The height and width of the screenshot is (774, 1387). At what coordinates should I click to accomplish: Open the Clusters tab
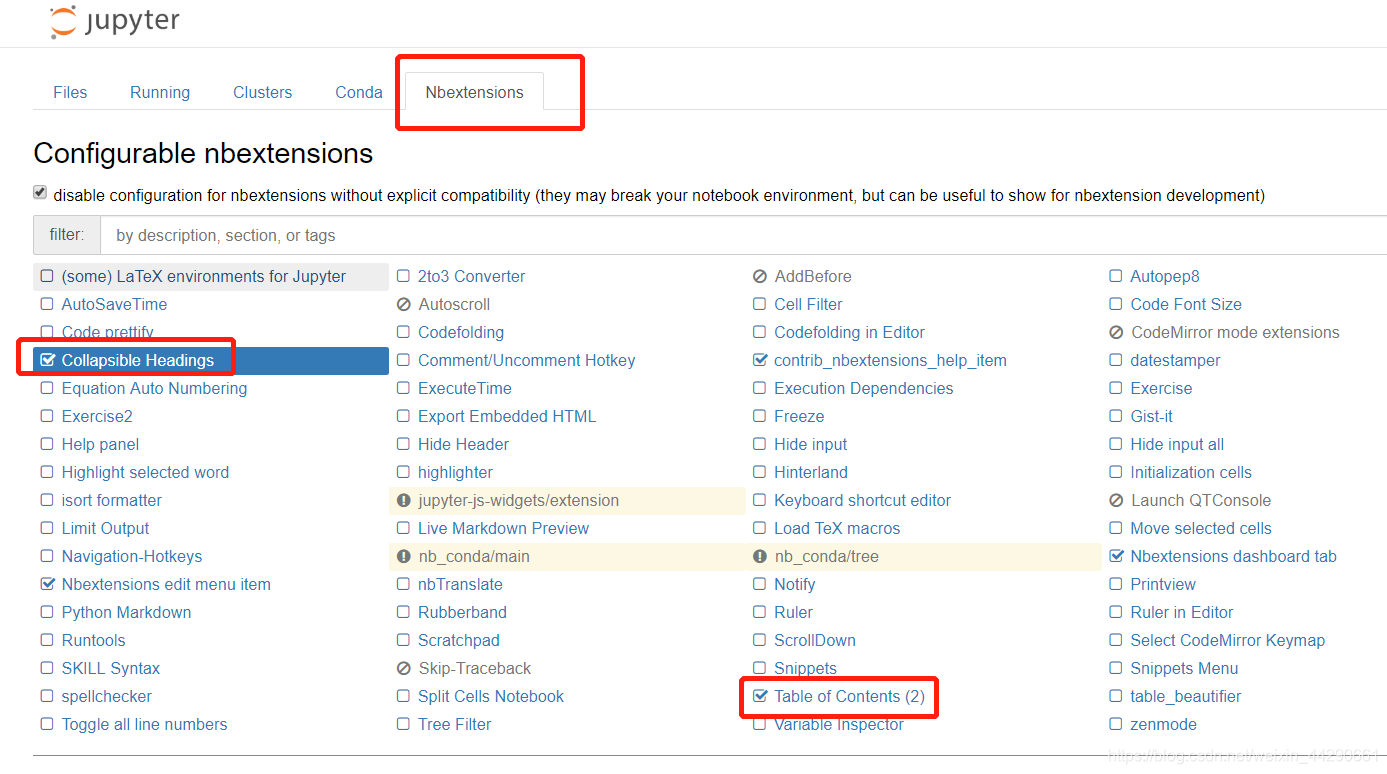pyautogui.click(x=263, y=92)
